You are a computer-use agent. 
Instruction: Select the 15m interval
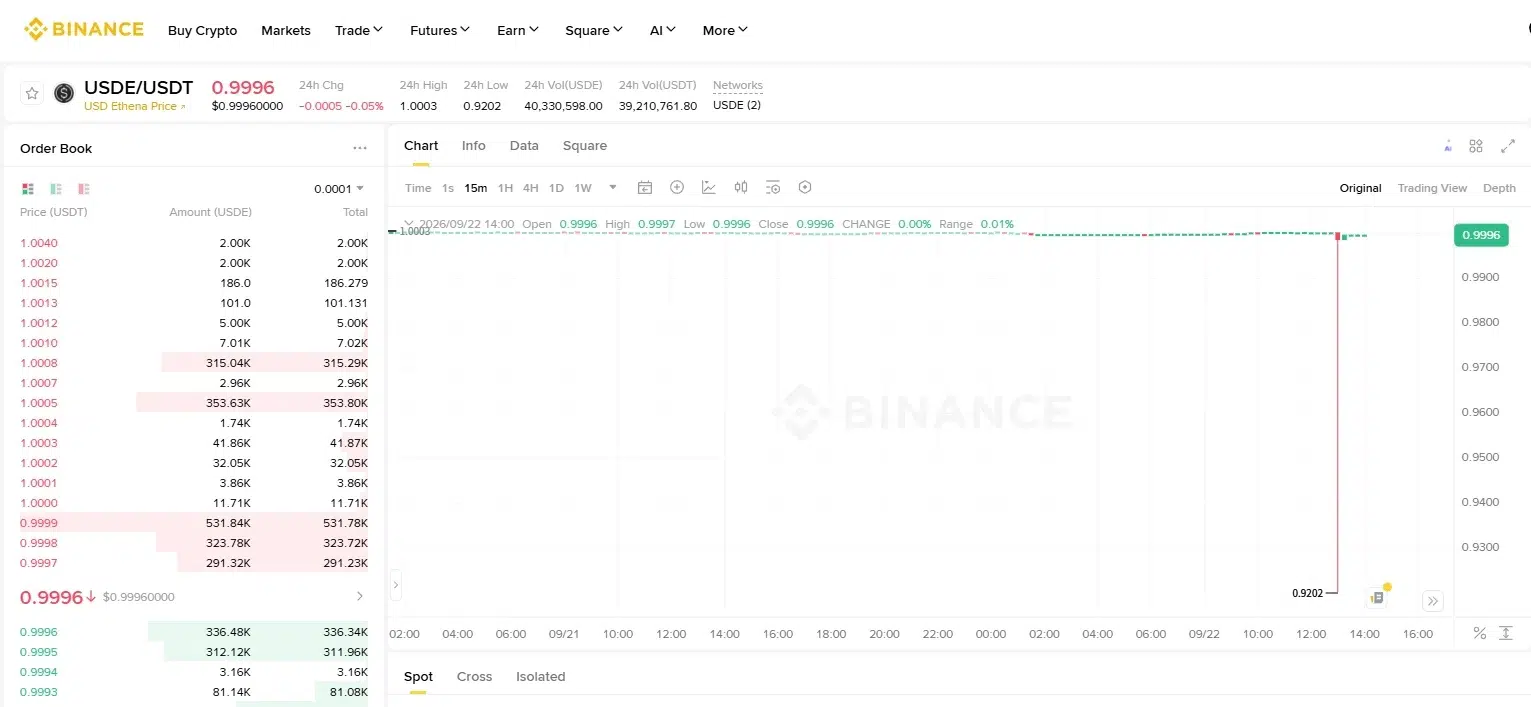point(476,188)
